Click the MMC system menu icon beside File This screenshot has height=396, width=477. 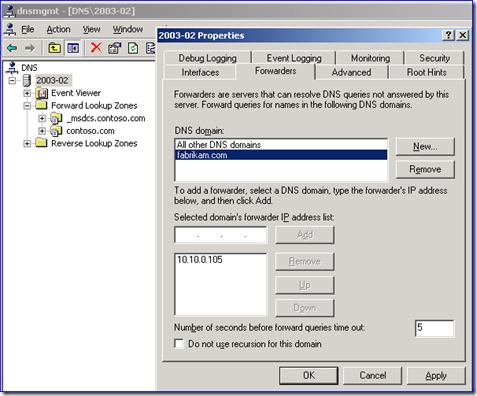[10, 29]
